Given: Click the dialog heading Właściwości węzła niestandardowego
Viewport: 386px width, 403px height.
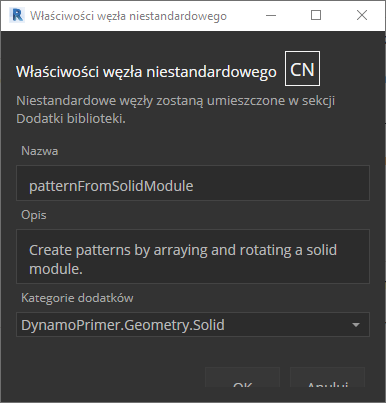Looking at the screenshot, I should 146,72.
